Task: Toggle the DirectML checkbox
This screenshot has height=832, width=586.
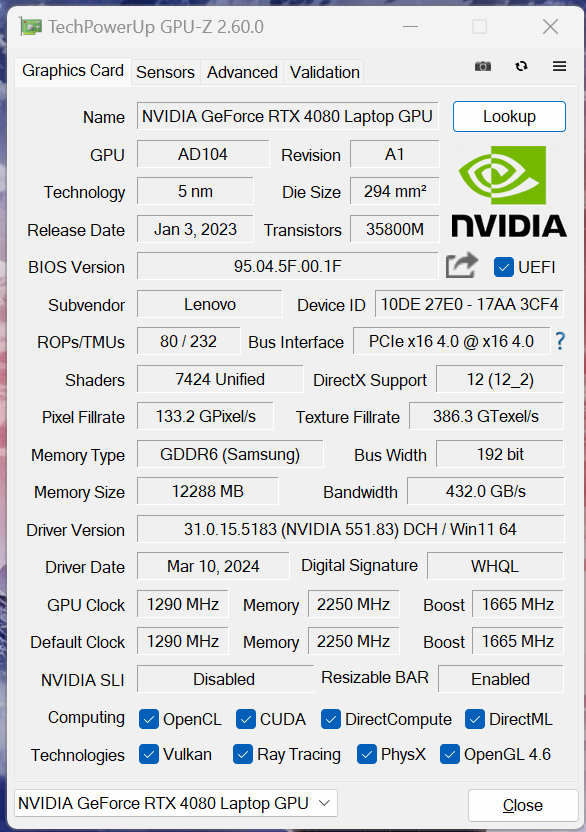Action: (x=475, y=720)
